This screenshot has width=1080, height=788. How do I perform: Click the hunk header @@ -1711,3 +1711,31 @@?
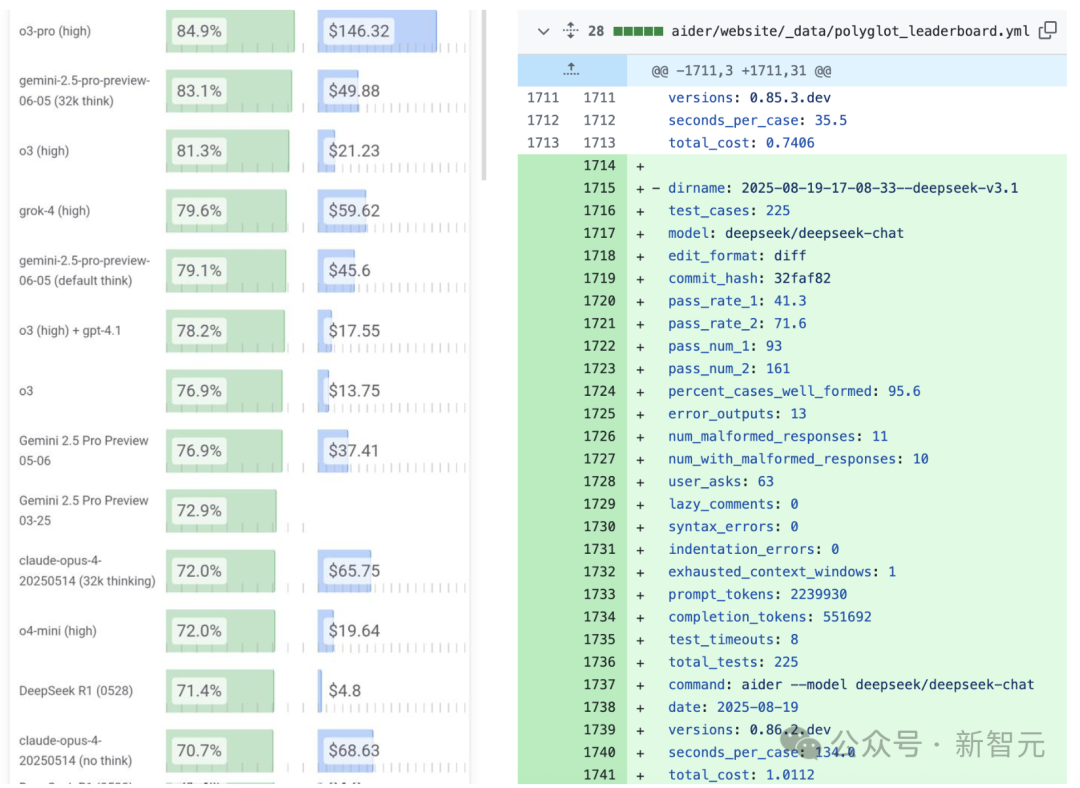point(741,70)
